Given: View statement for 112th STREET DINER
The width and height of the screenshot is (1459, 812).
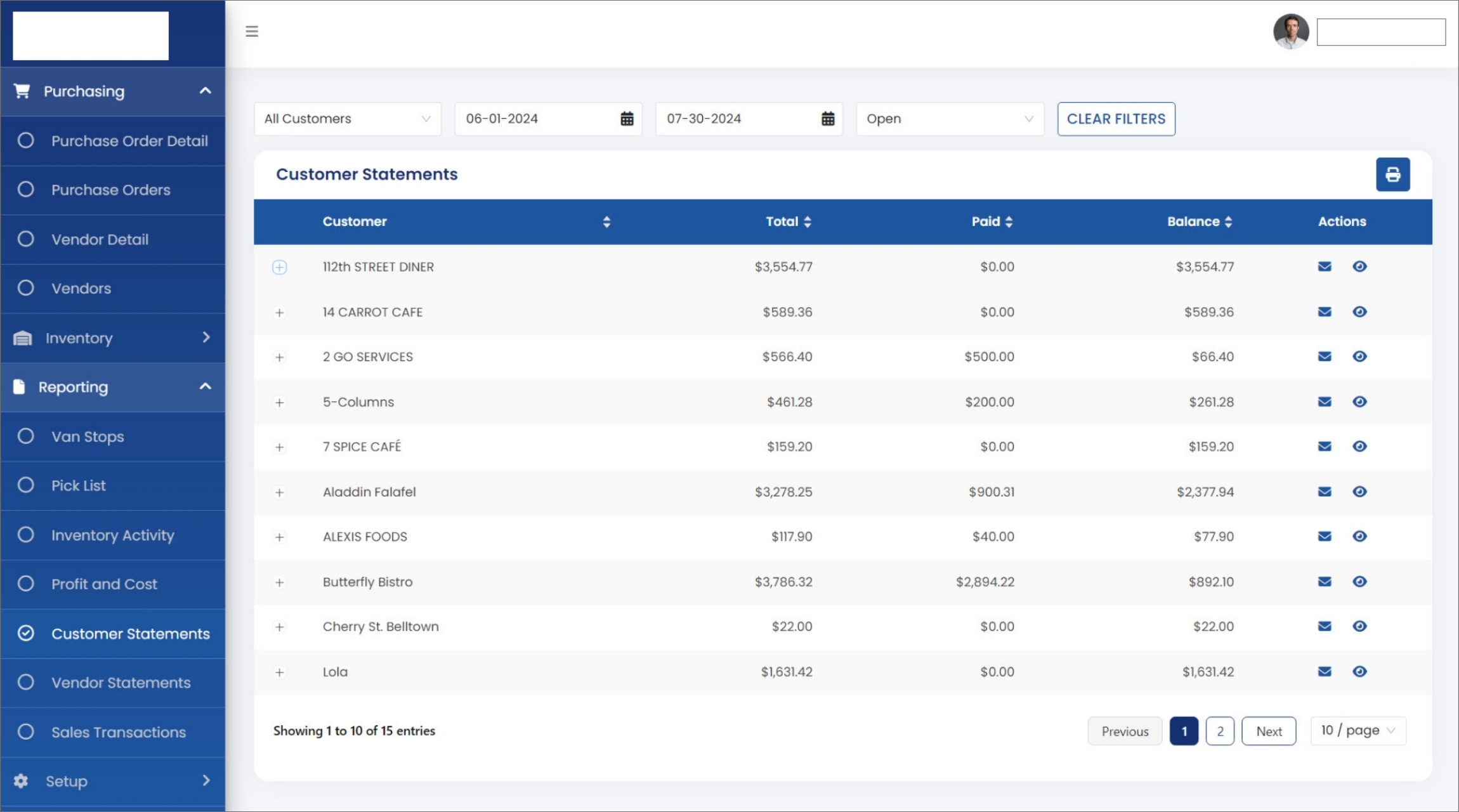Looking at the screenshot, I should tap(1359, 266).
